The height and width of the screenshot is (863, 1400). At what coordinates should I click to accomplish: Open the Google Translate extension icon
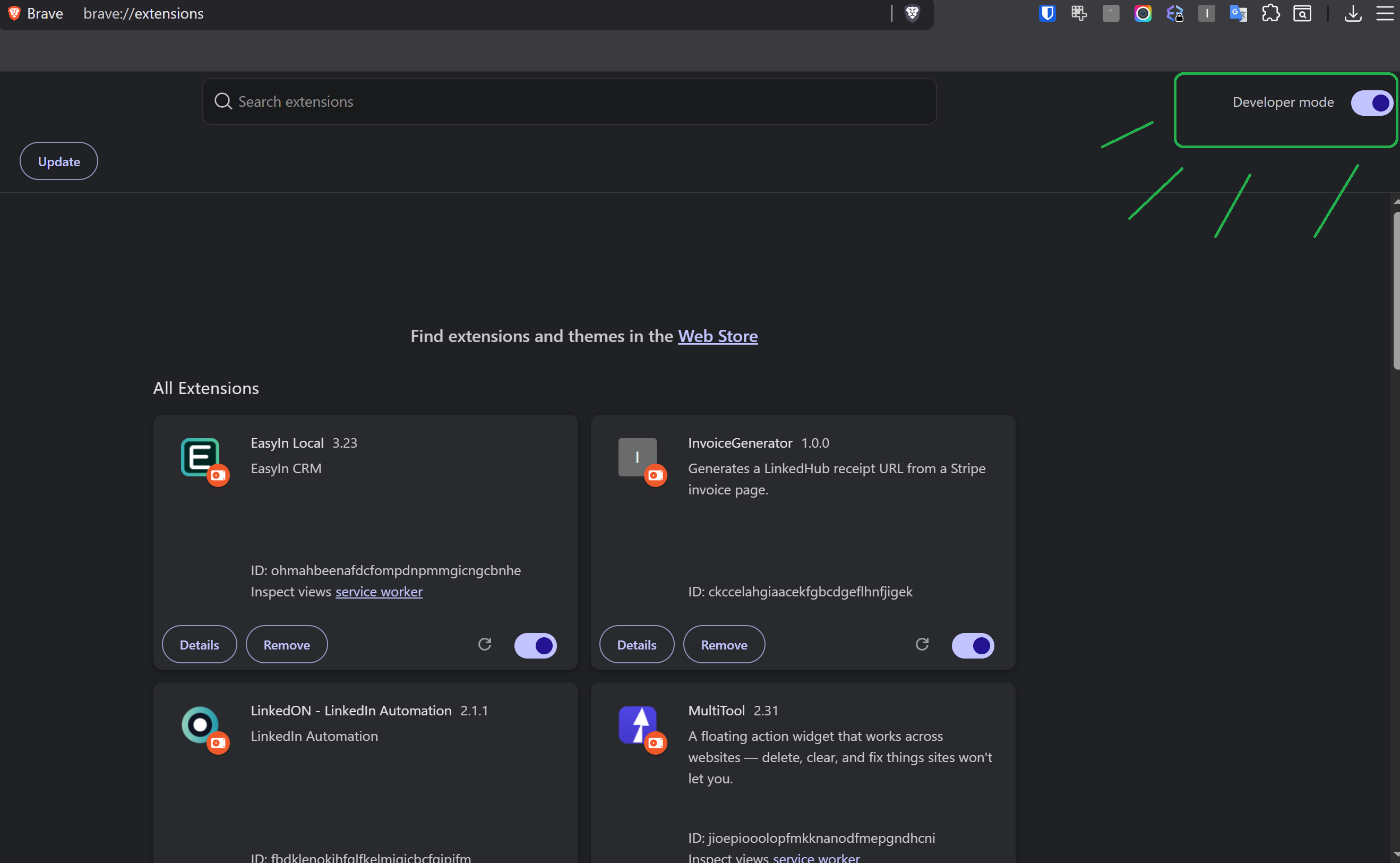pos(1238,13)
